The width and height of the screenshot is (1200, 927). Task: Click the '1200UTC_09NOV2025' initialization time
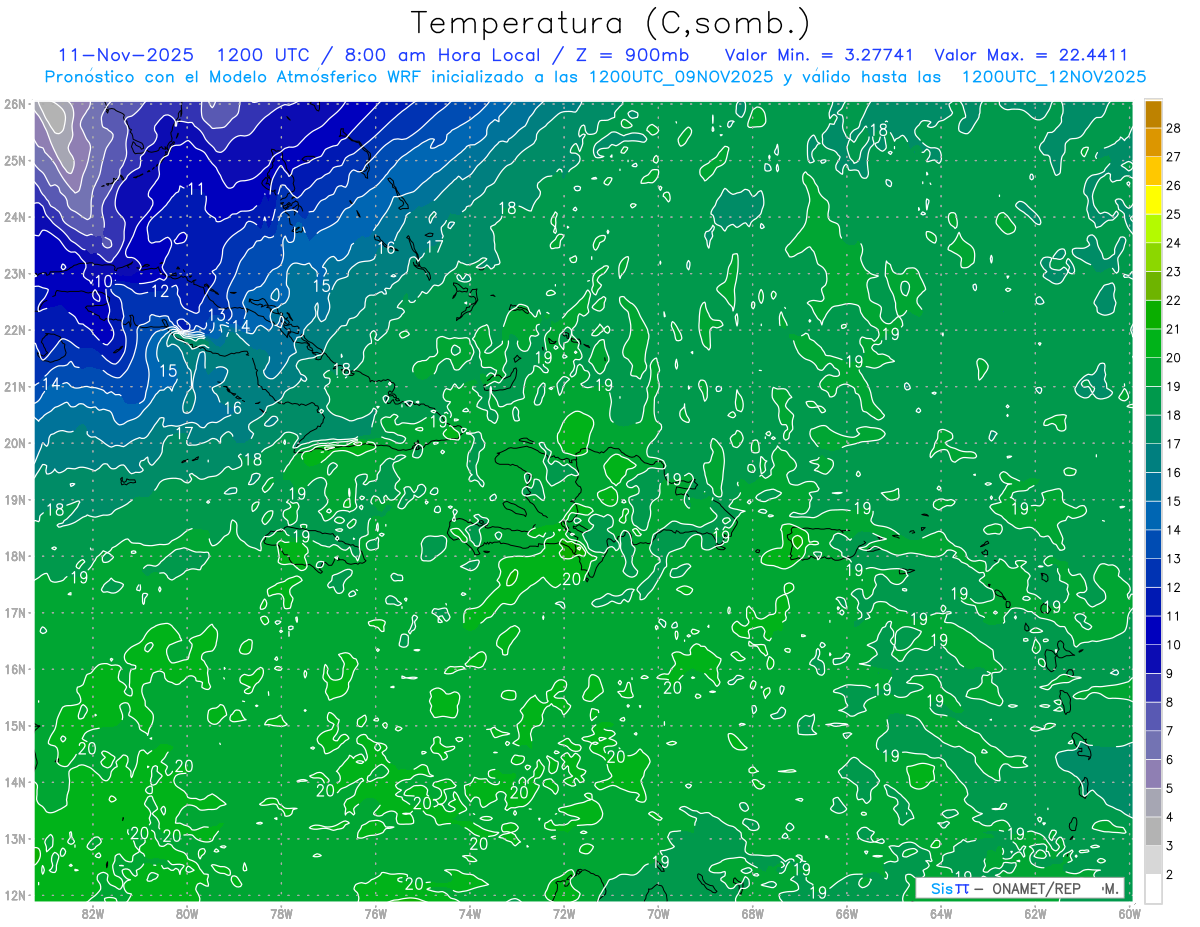click(681, 76)
